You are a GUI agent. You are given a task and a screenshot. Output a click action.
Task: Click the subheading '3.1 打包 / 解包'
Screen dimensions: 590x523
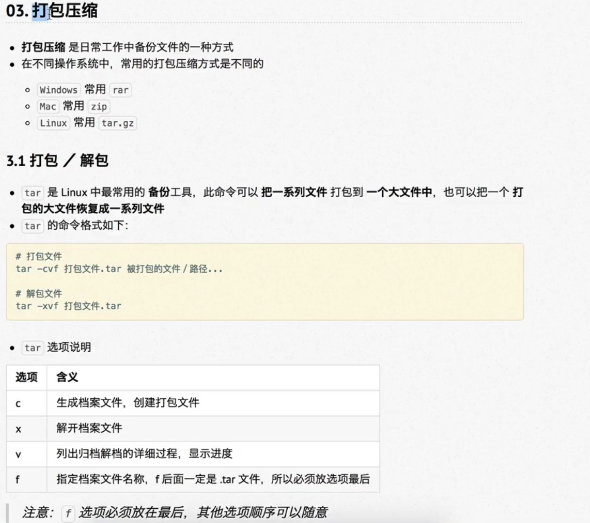[57, 161]
